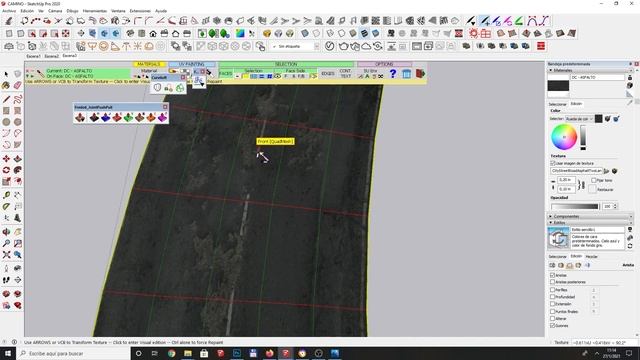Click the red striped icon at third row end
The width and height of the screenshot is (640, 360).
coord(541,46)
